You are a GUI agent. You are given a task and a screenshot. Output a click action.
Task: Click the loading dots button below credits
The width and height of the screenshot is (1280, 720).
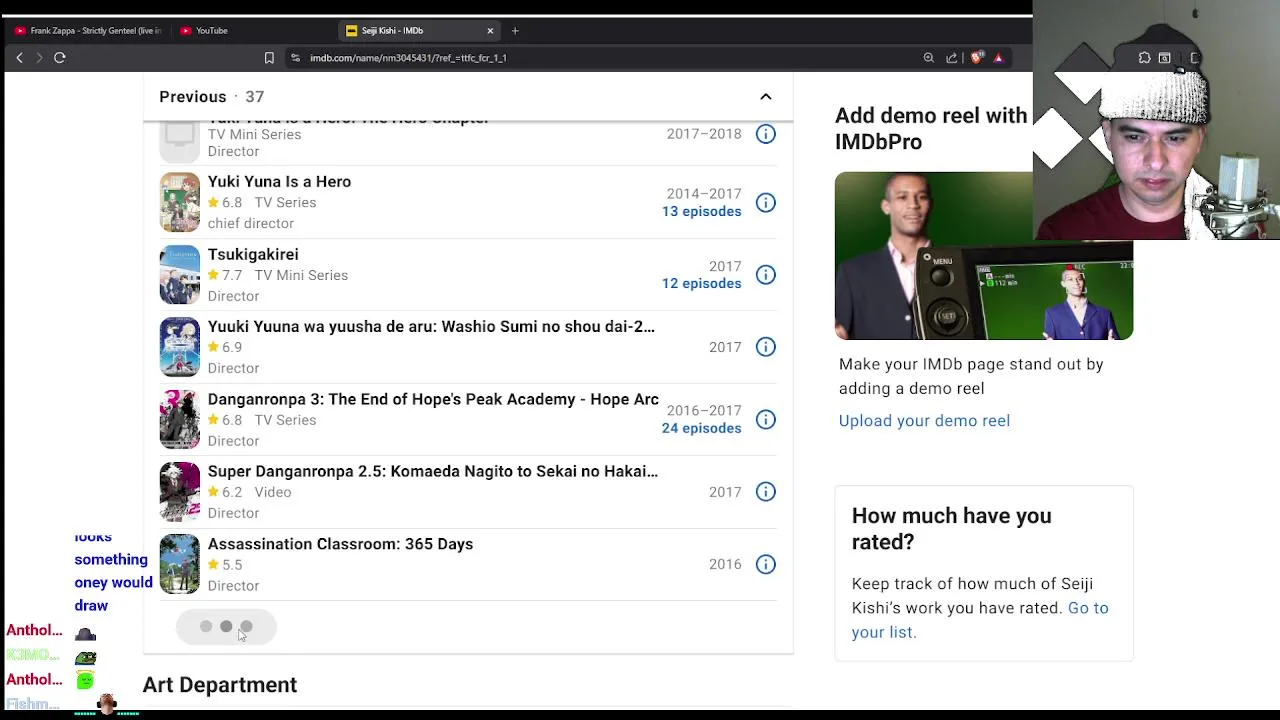coord(226,627)
